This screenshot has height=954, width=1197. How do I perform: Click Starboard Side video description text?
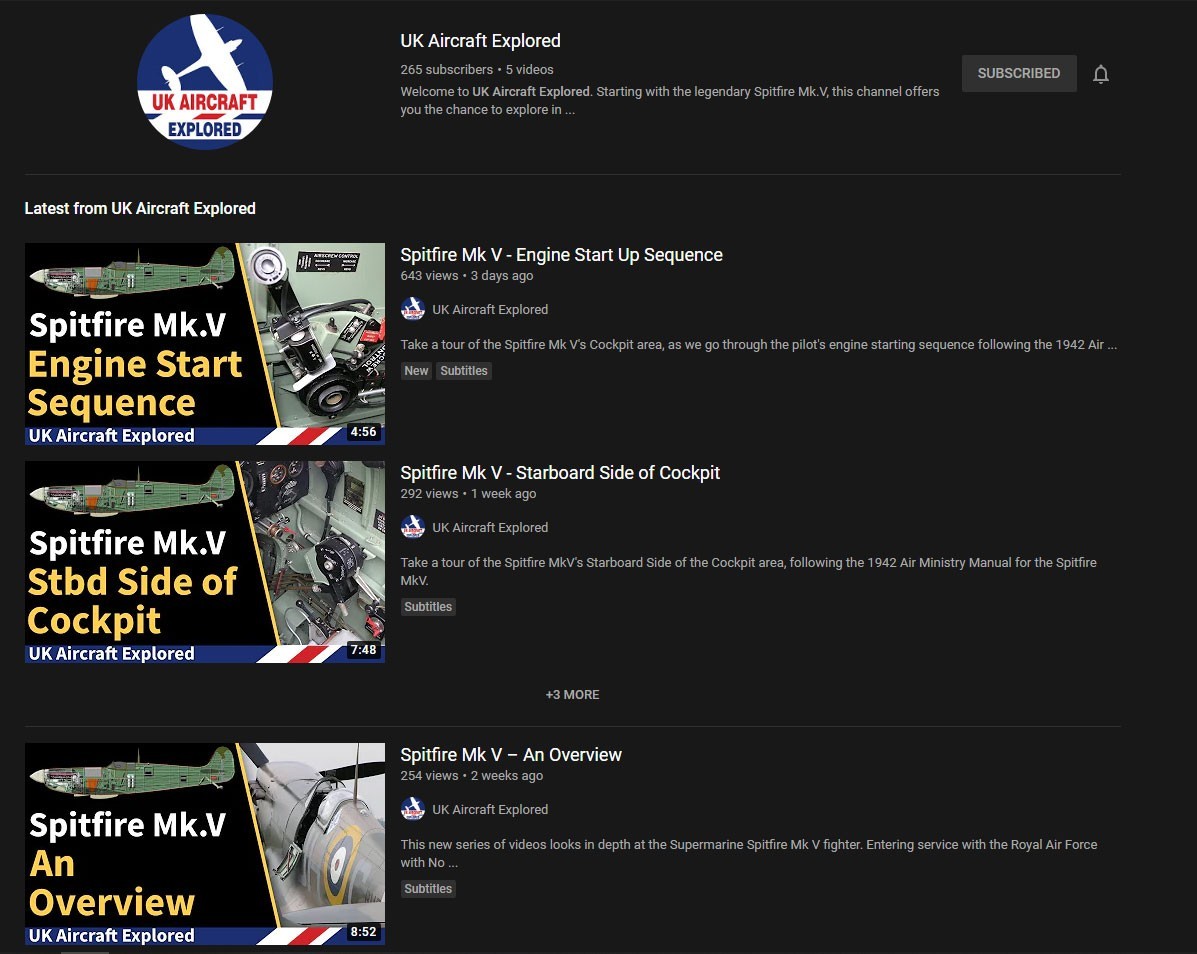coord(749,572)
